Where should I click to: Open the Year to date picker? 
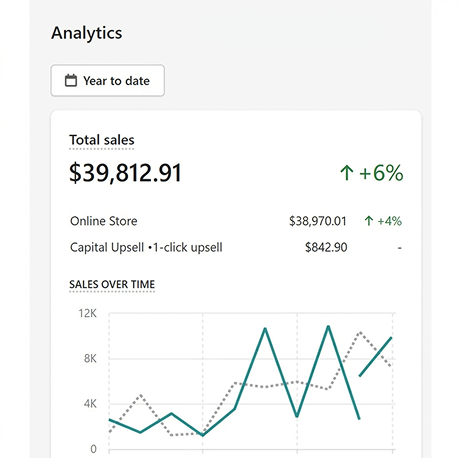tap(107, 81)
